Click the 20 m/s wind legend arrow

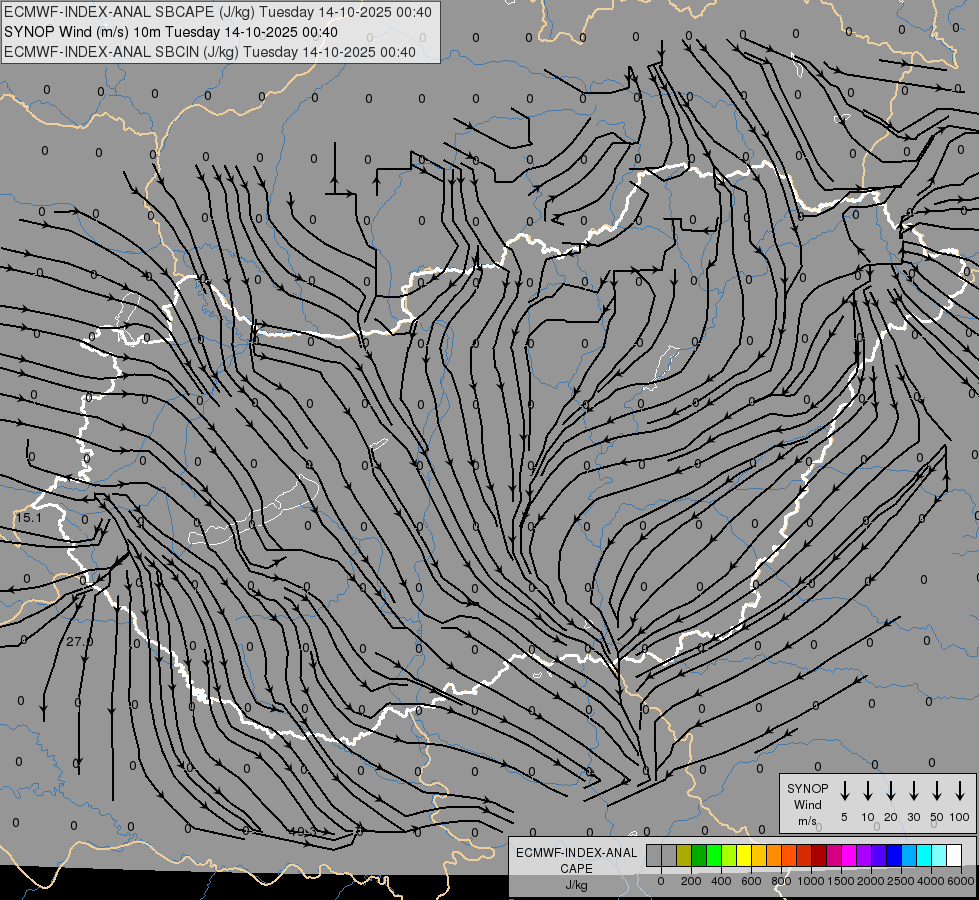click(891, 791)
